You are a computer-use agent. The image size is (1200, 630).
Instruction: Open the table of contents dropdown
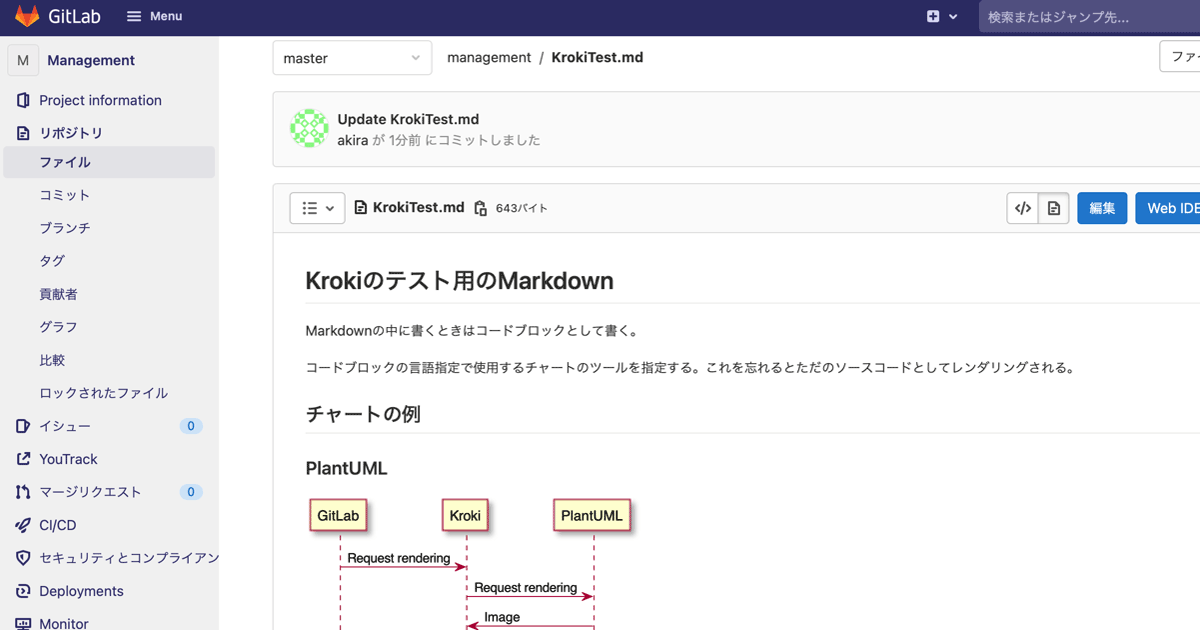[317, 208]
